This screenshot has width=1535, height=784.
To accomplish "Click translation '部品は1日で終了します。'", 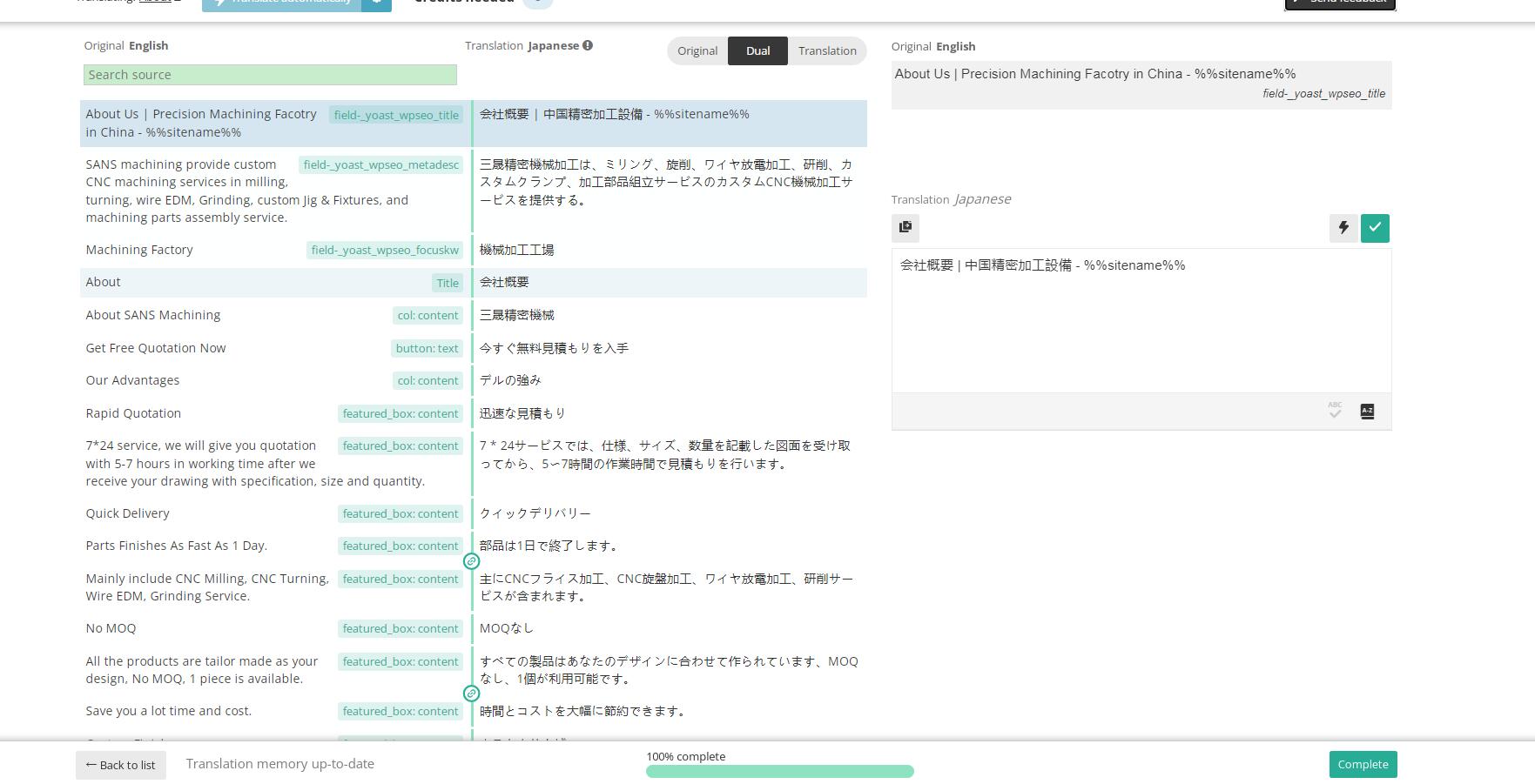I will click(x=550, y=546).
